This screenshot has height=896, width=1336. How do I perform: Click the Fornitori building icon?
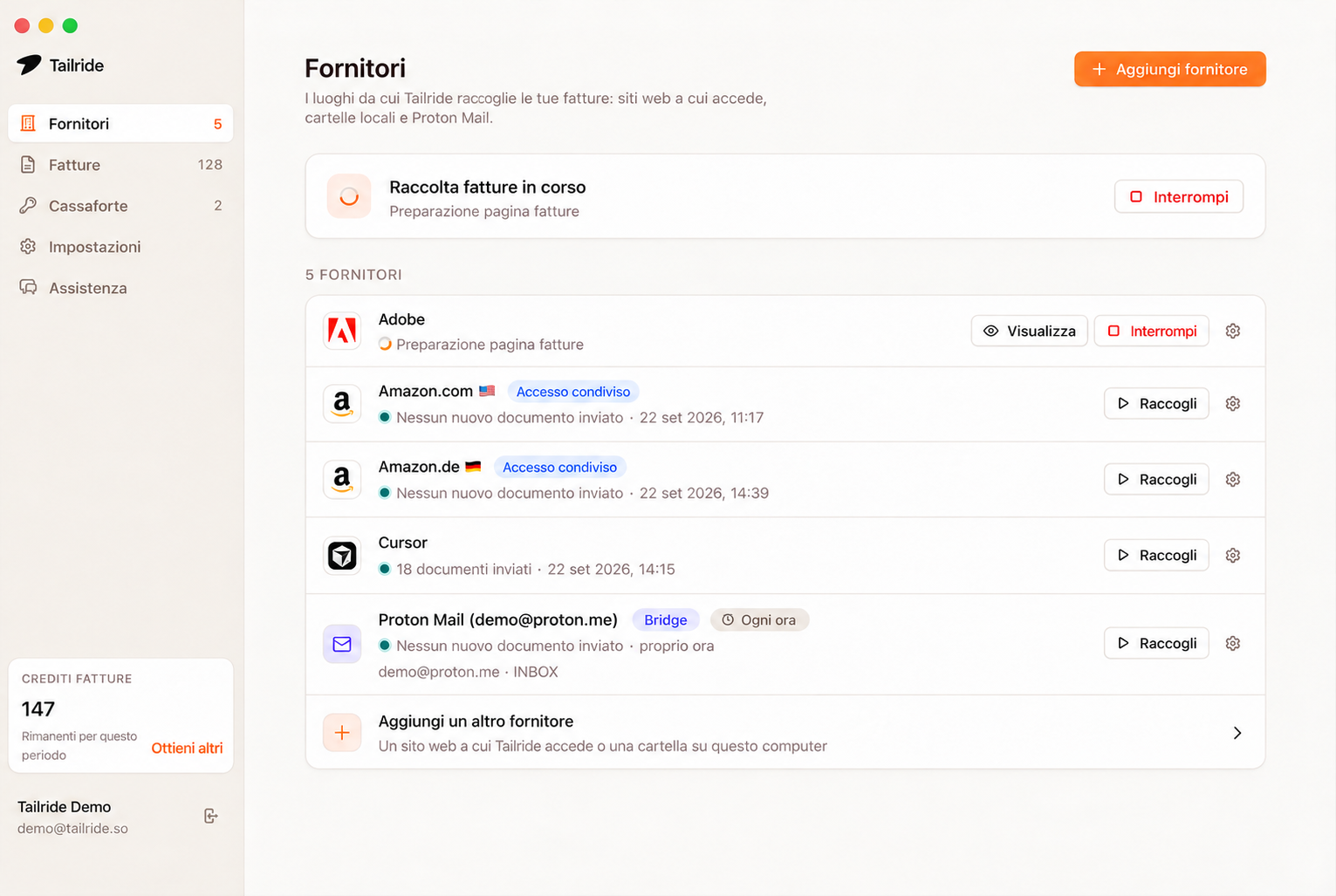click(x=28, y=123)
